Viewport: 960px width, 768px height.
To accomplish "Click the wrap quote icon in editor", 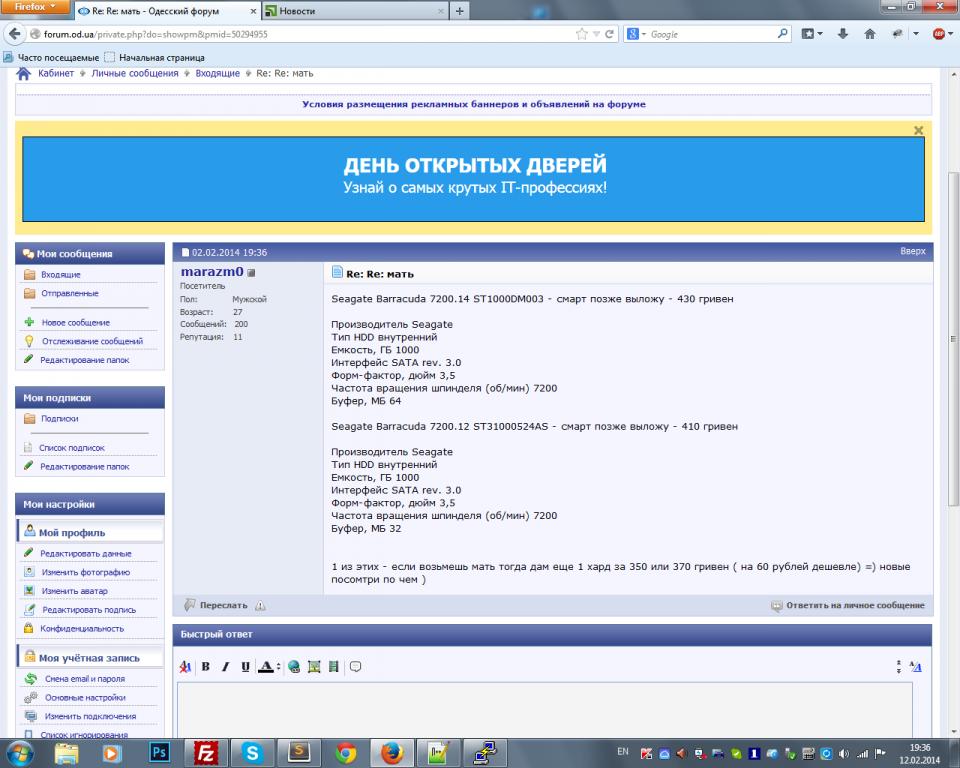I will pyautogui.click(x=355, y=667).
